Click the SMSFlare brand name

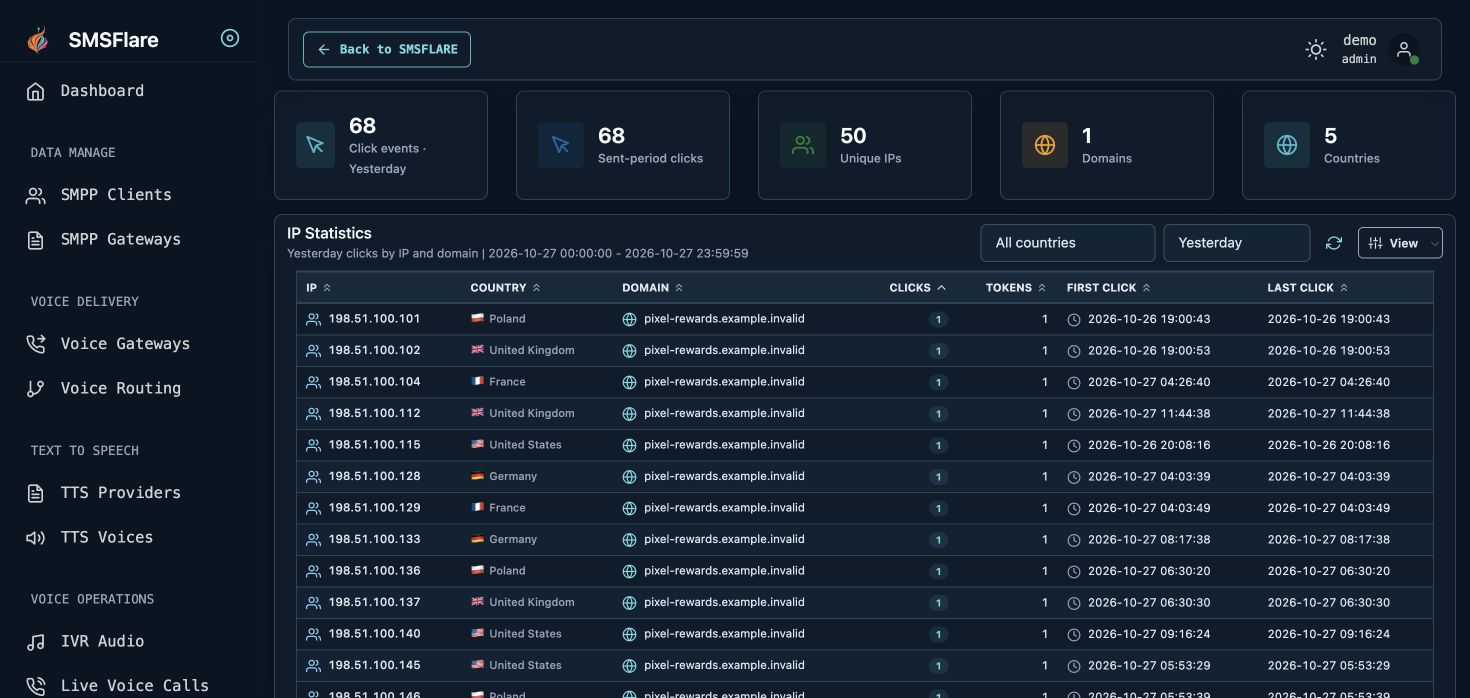click(113, 40)
